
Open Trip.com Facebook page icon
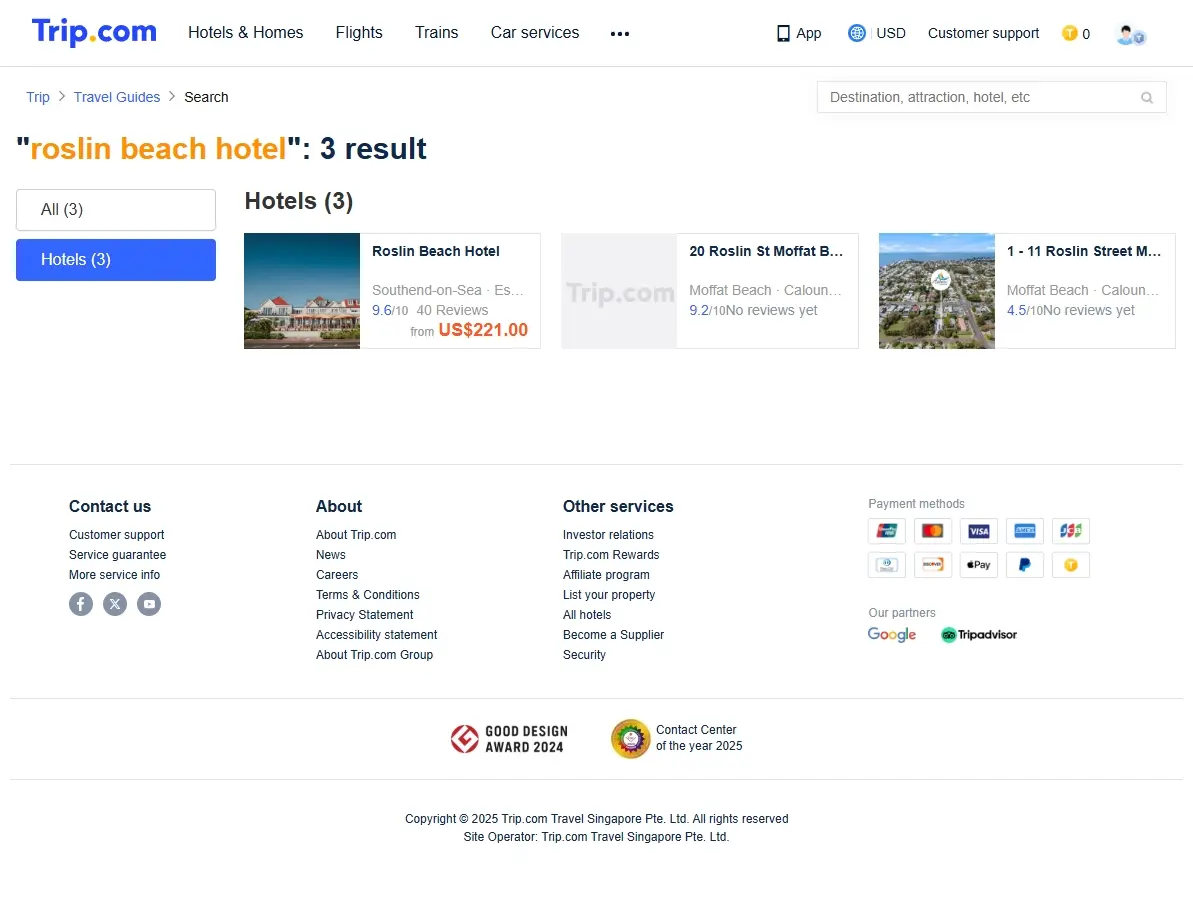coord(81,604)
